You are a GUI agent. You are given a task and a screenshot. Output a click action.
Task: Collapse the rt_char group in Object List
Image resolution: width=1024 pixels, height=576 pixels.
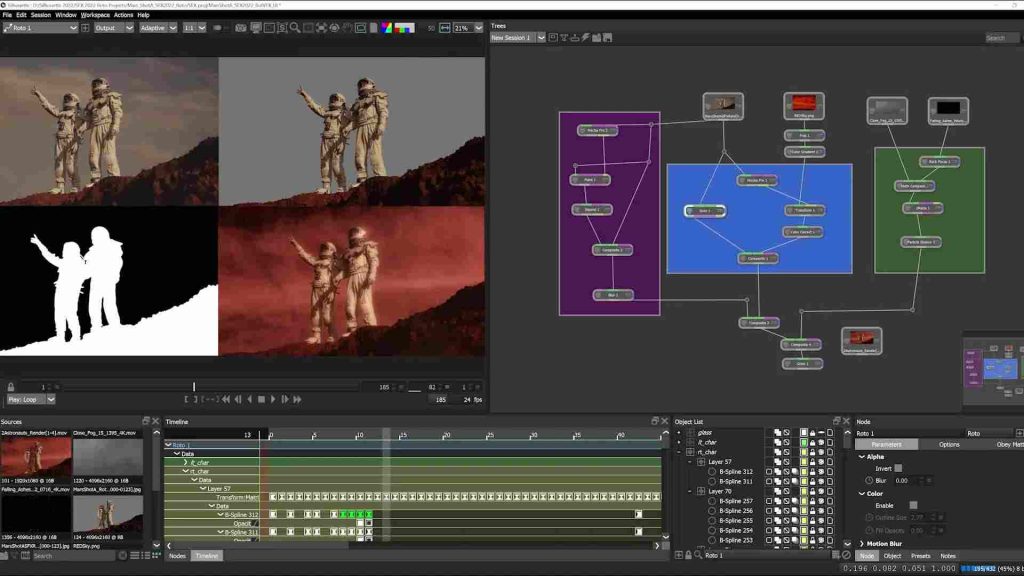pos(679,452)
